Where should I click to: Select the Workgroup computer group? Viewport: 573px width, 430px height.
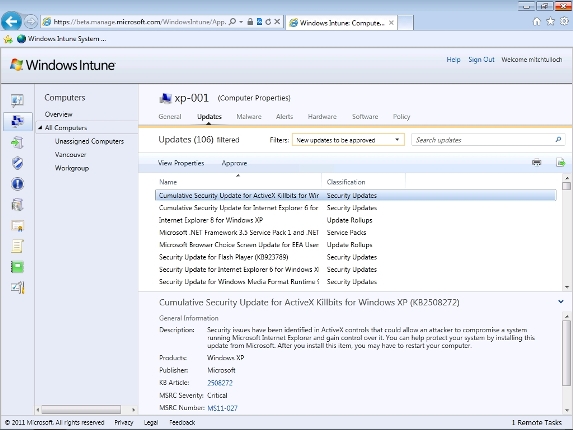(72, 168)
